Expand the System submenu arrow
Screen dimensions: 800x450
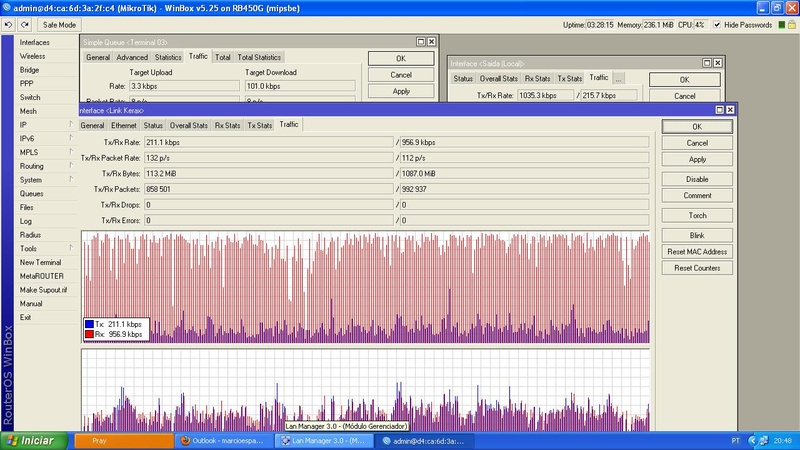[71, 180]
